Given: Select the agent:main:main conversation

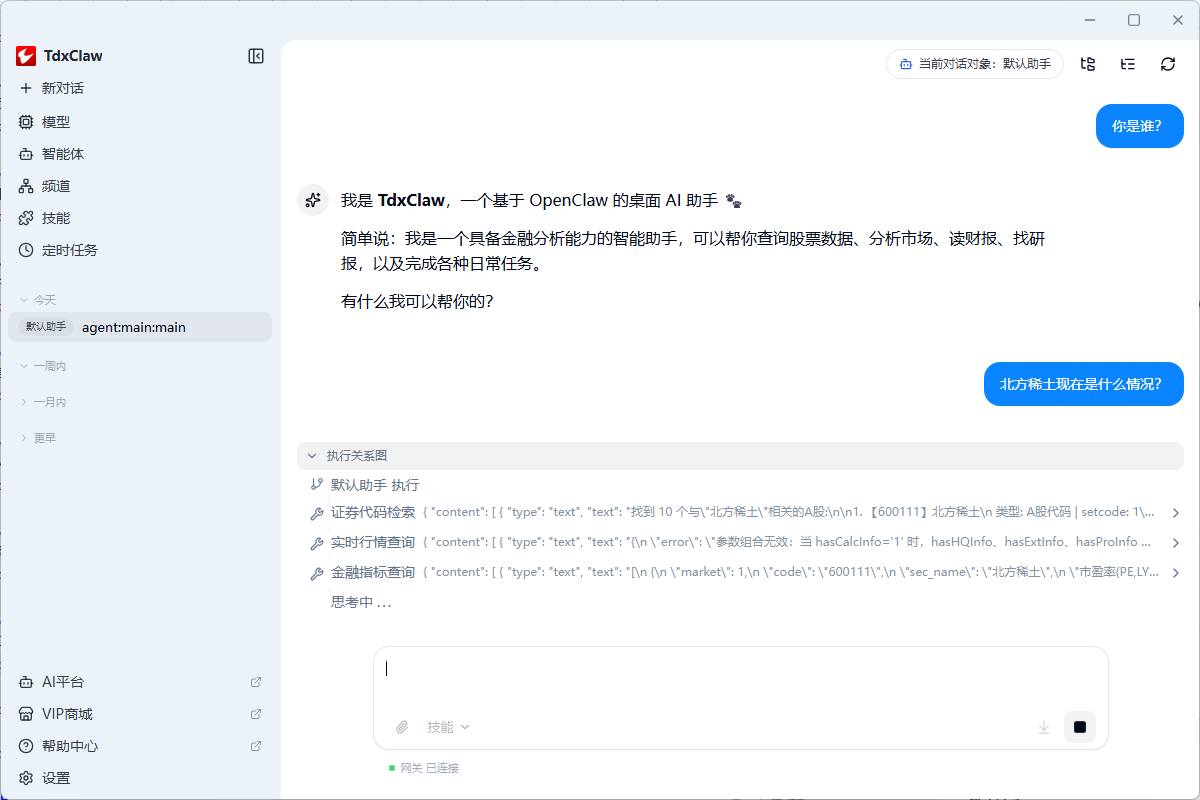Looking at the screenshot, I should click(140, 327).
